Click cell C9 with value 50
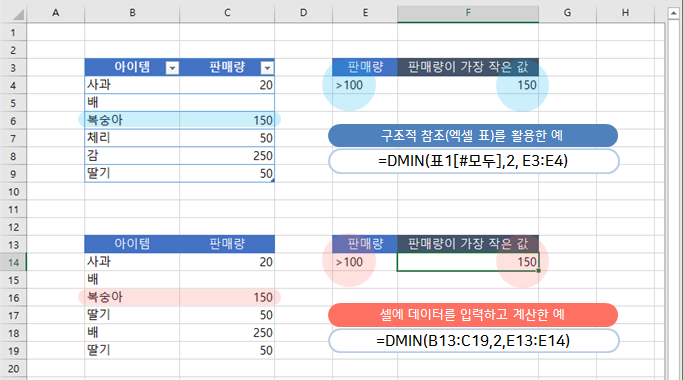 pos(227,173)
